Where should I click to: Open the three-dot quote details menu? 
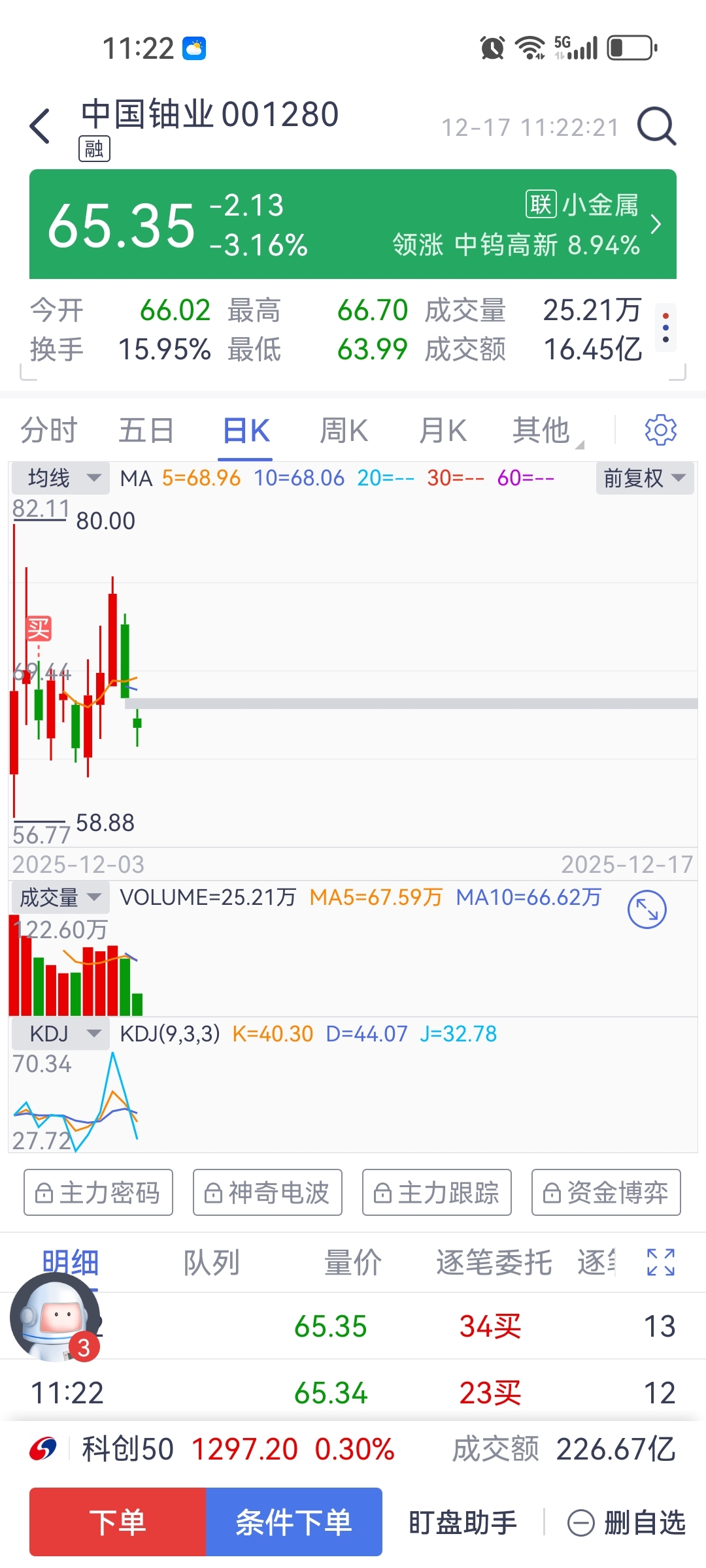pyautogui.click(x=665, y=329)
